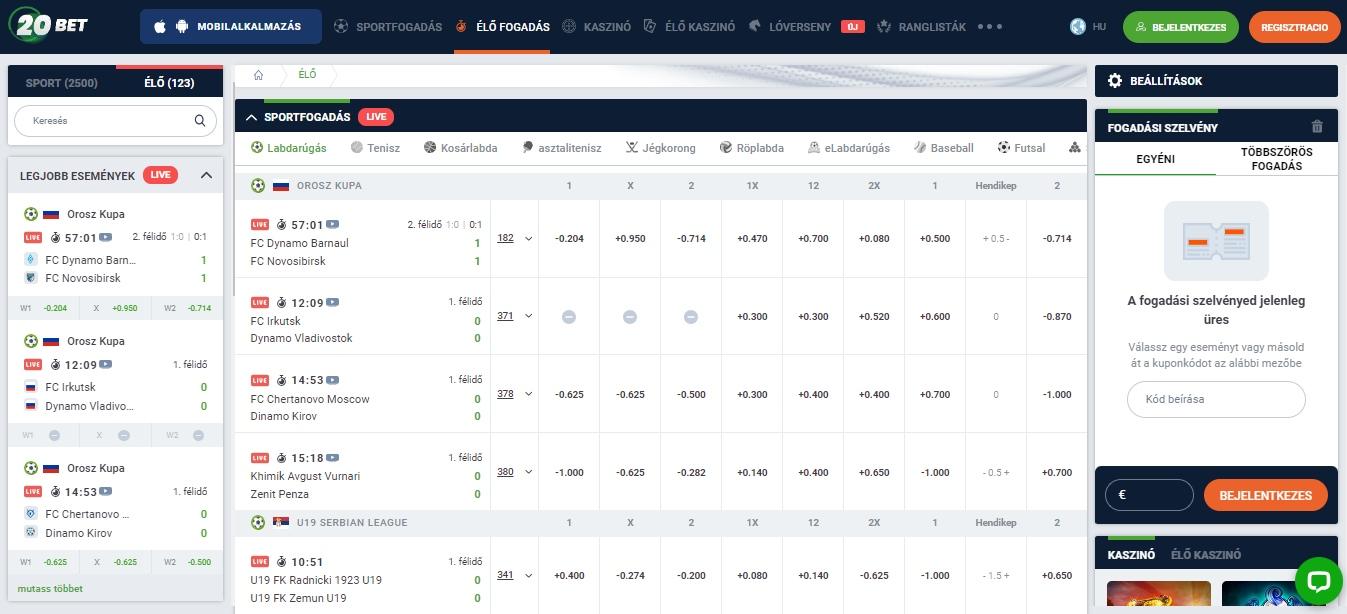This screenshot has height=614, width=1347.
Task: Open the Dynamo Vladivostok match in main list
Action: pyautogui.click(x=301, y=338)
